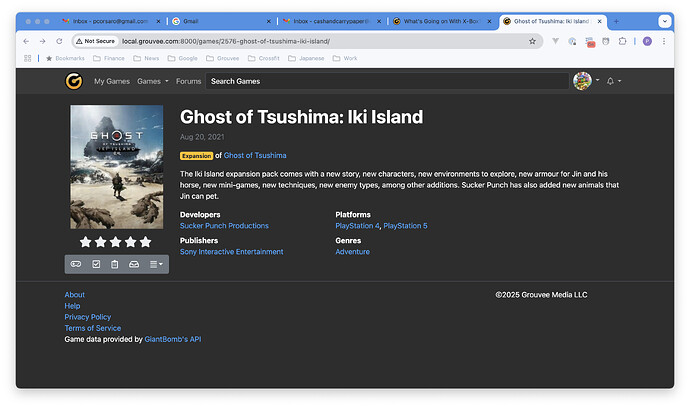Screen dimensions: 690x408
Task: Click the browser Forward arrow
Action: (x=42, y=41)
